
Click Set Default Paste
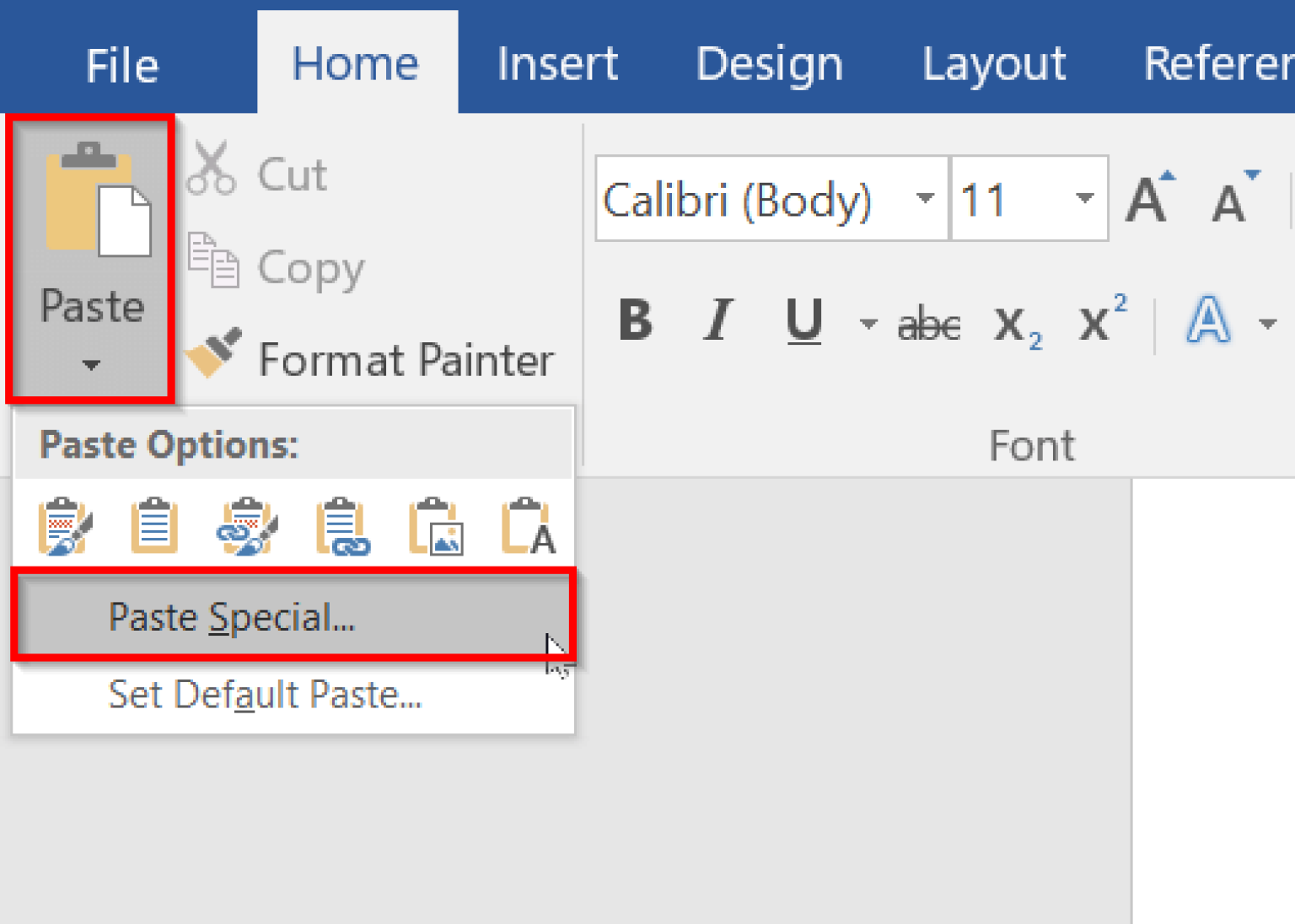coord(265,694)
